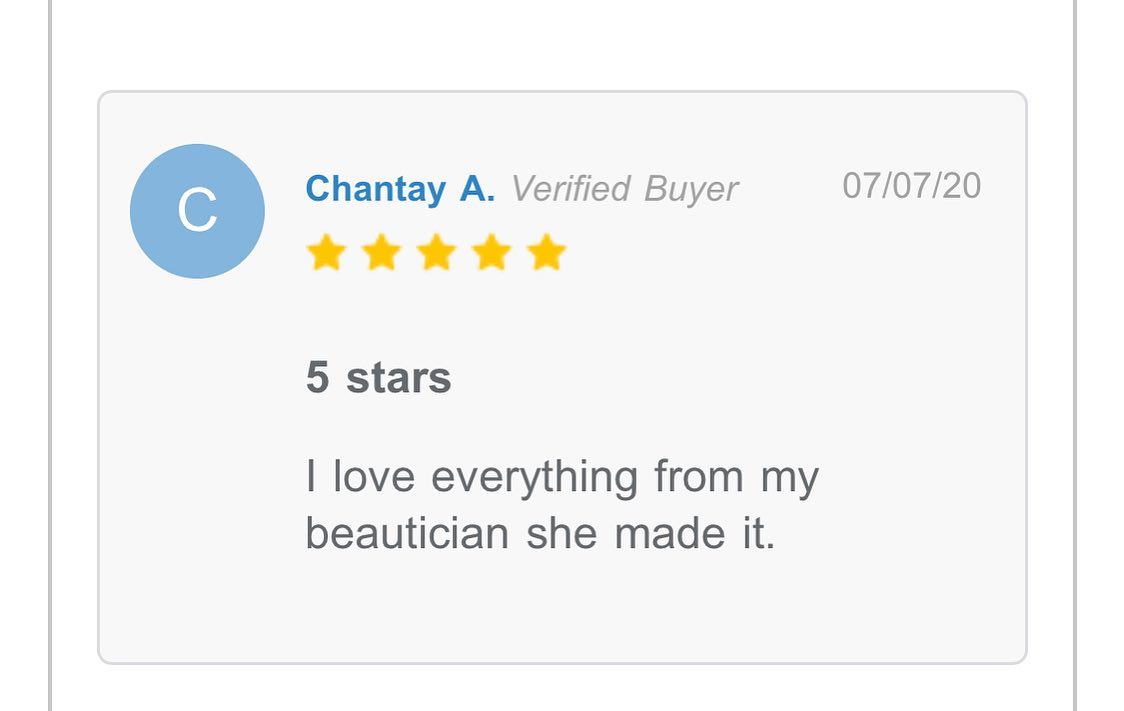Click "made it." at the review's end
The height and width of the screenshot is (711, 1124).
(x=695, y=533)
